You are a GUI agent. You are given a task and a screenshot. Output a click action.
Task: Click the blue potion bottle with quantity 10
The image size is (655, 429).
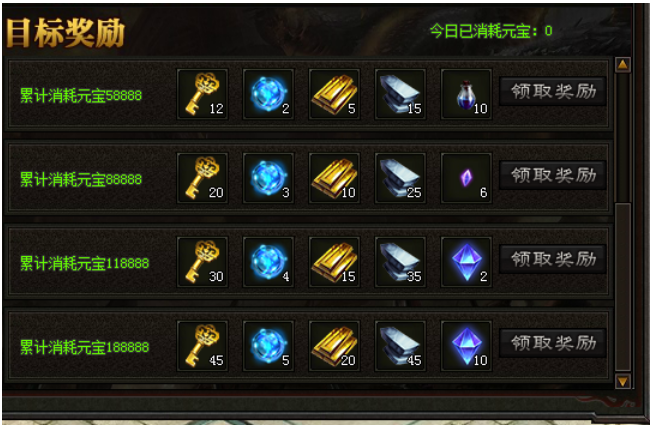(x=467, y=94)
